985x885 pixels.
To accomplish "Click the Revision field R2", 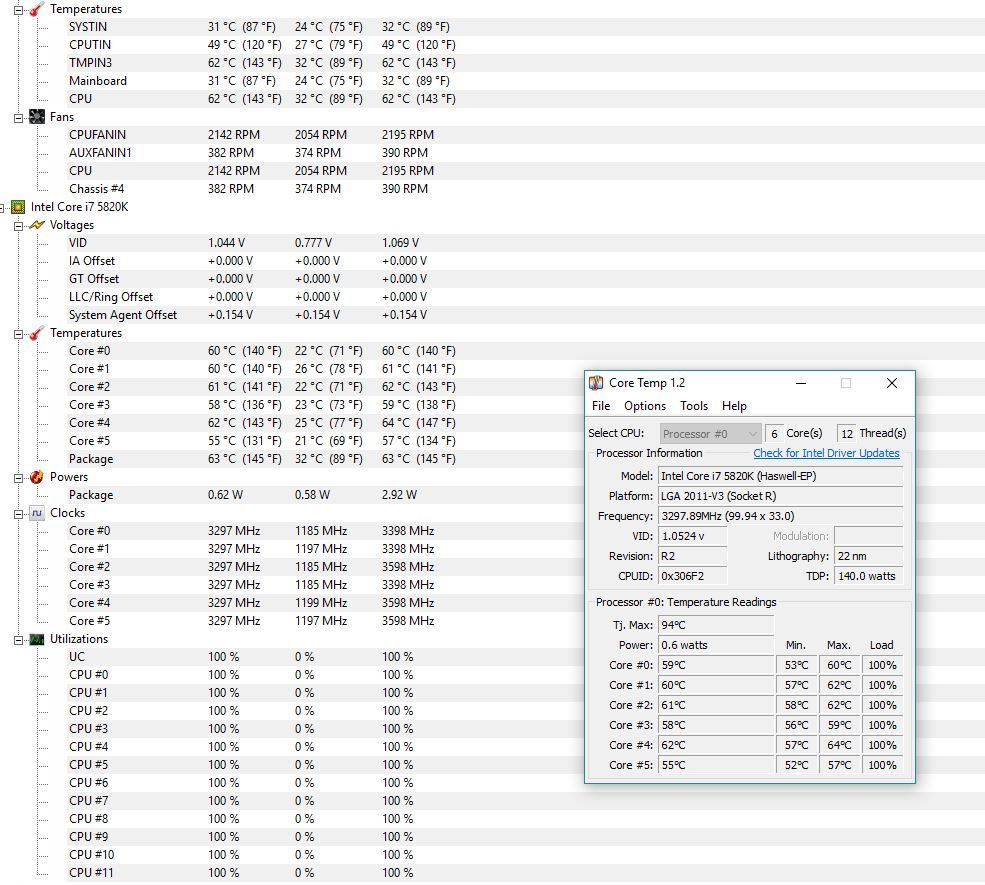I will 692,556.
